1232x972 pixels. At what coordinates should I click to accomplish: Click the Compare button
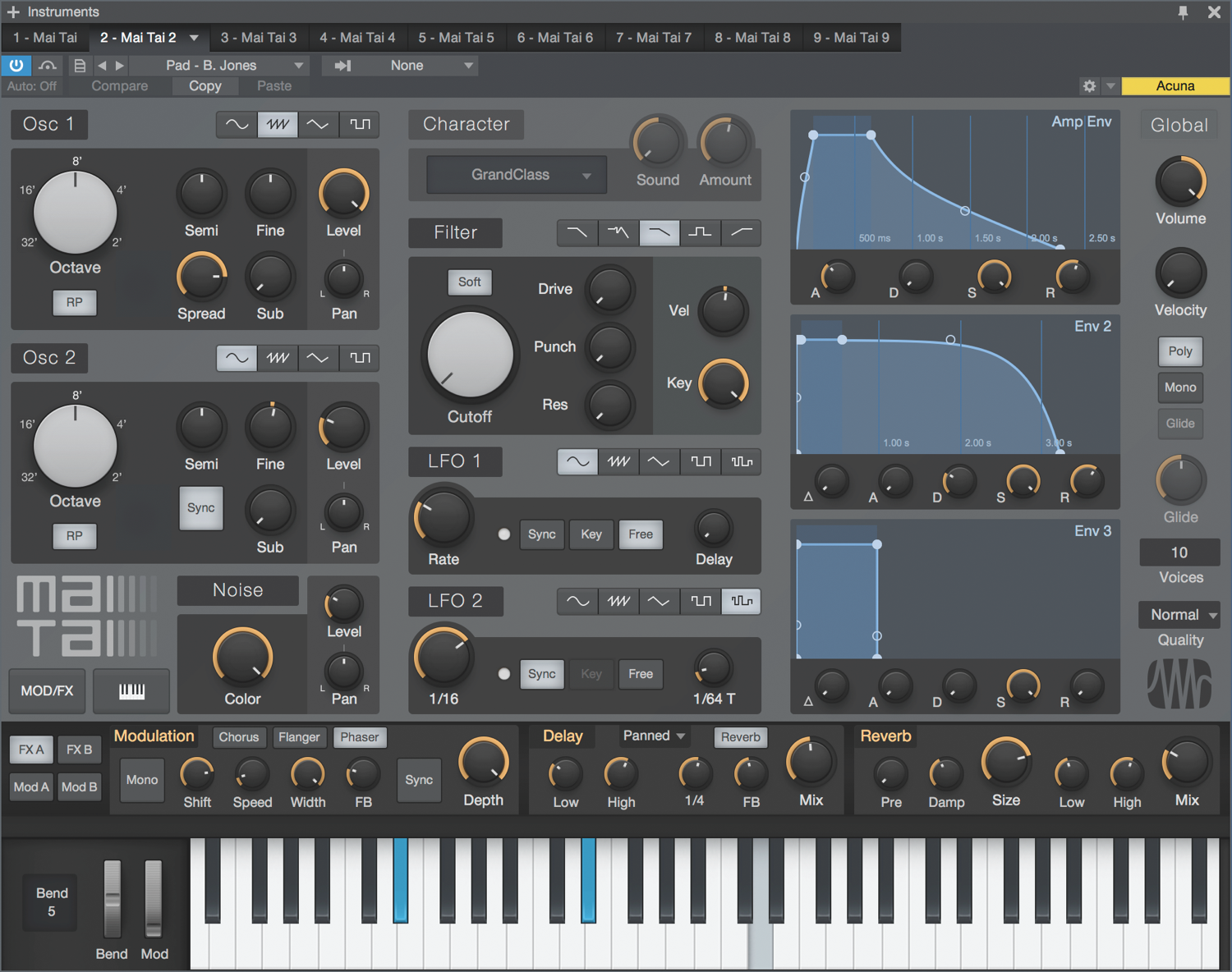point(120,85)
